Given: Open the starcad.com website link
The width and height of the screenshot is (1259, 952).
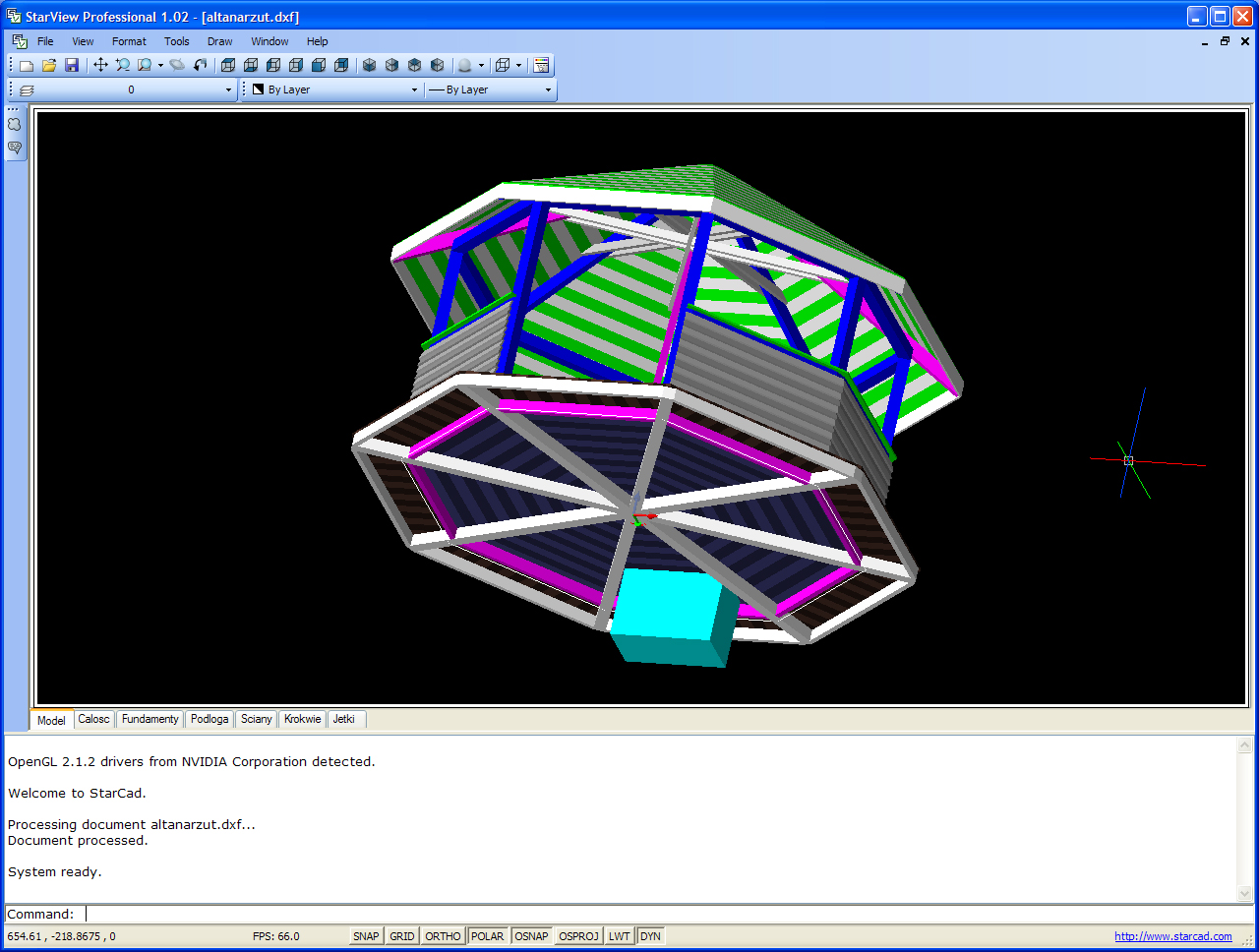Looking at the screenshot, I should point(1172,936).
